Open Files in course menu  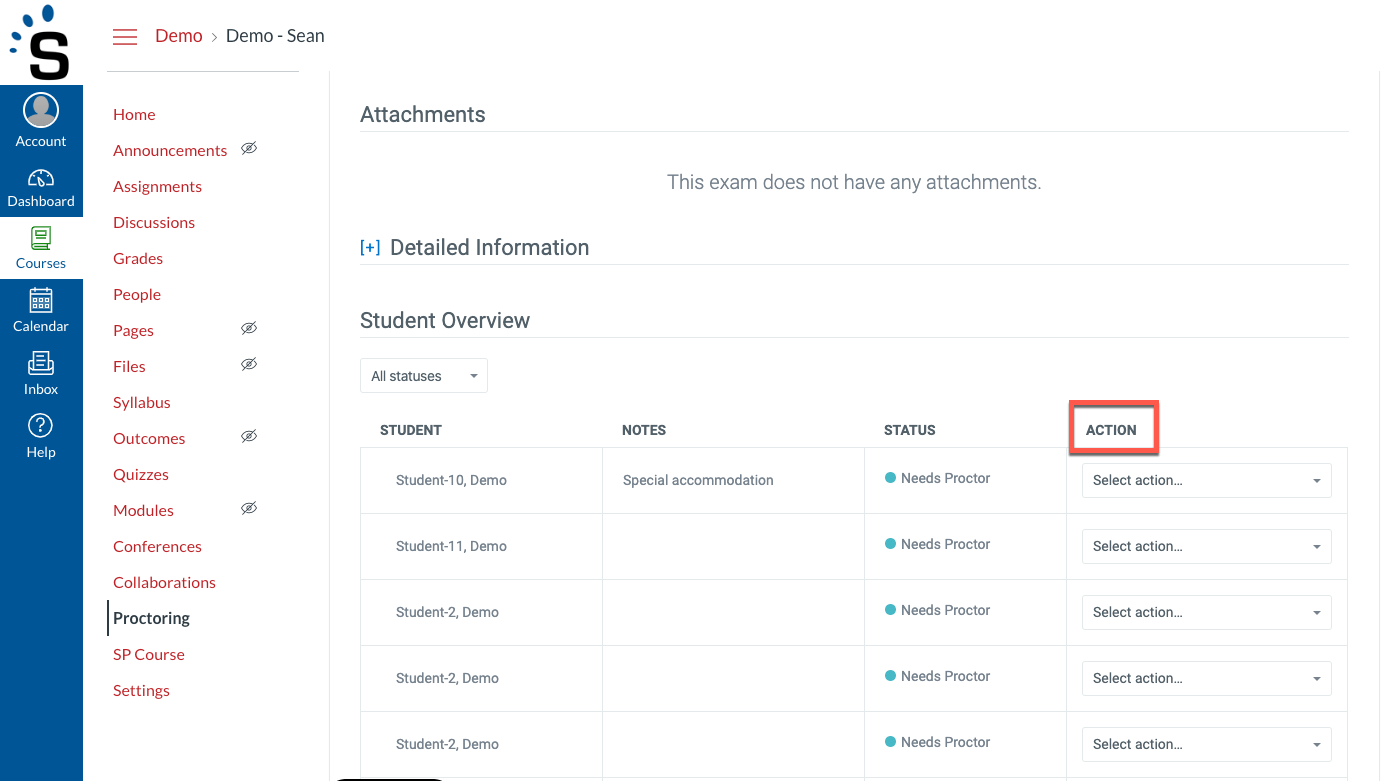pyautogui.click(x=129, y=367)
